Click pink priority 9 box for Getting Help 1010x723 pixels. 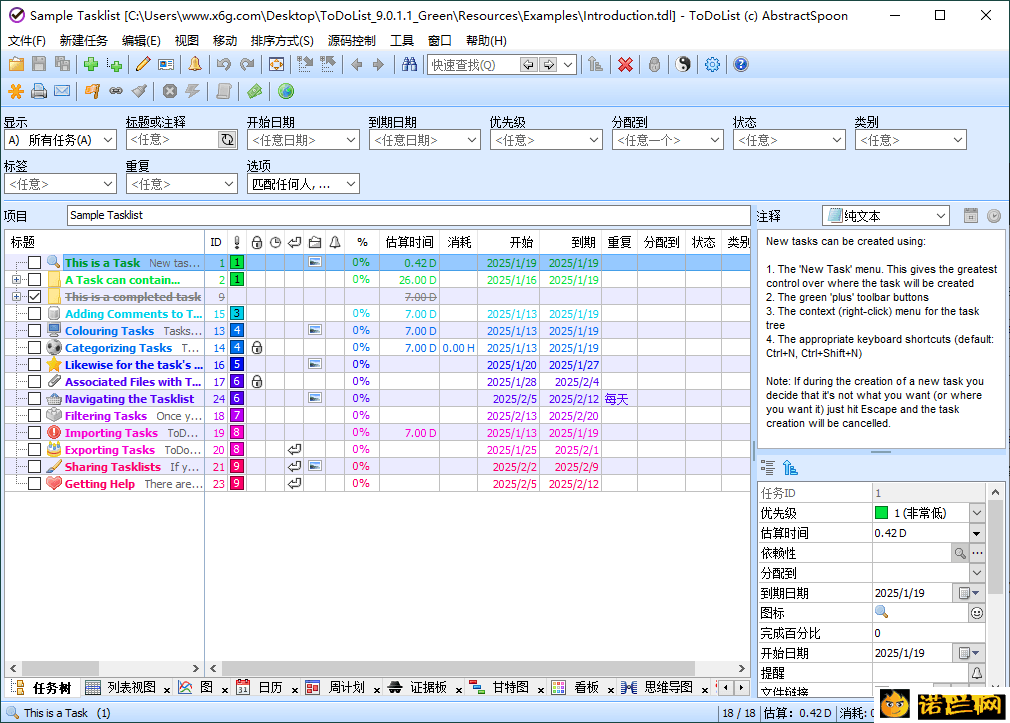click(x=237, y=484)
